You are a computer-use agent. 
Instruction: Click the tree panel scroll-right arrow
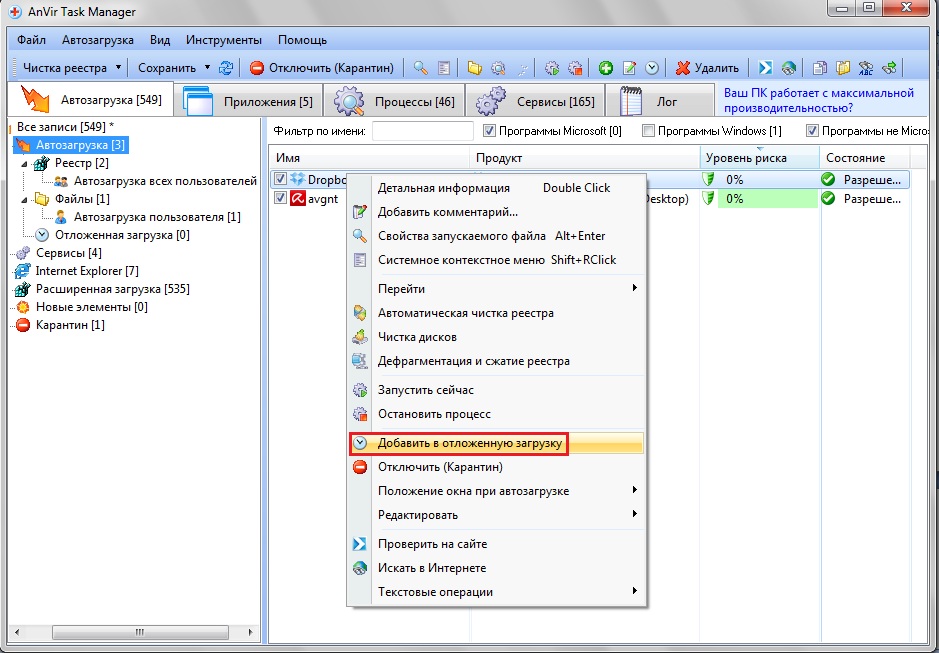250,632
